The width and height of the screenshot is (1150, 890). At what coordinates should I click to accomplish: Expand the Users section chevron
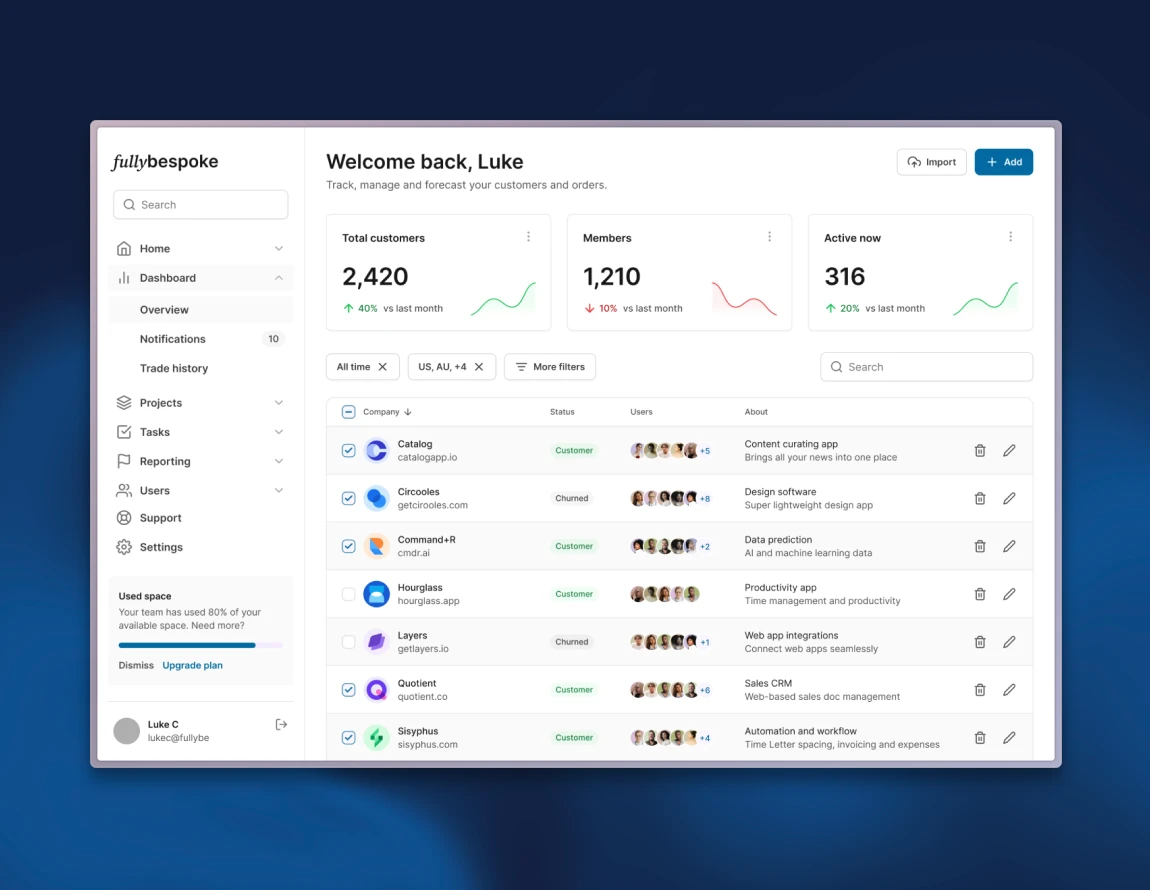click(x=279, y=490)
